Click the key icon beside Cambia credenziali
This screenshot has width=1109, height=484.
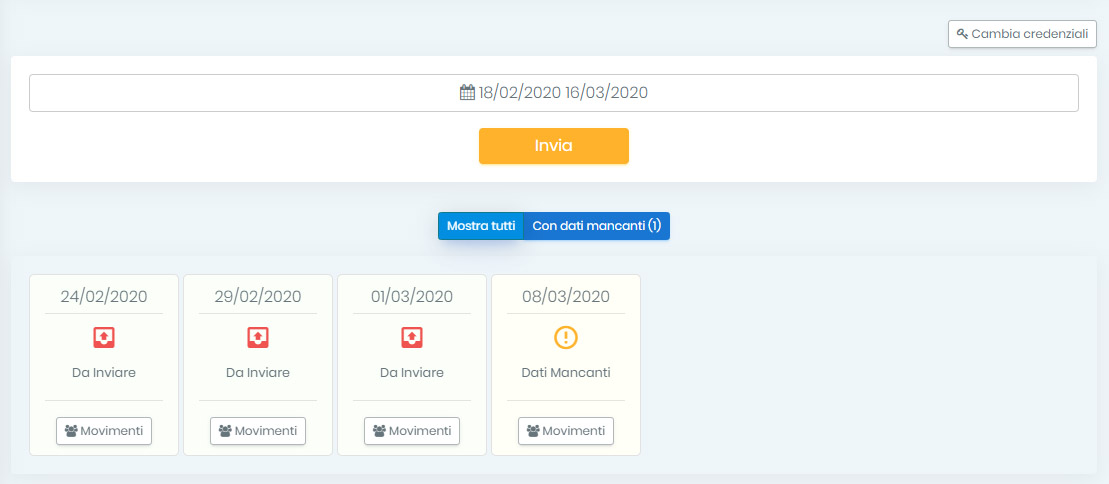tap(962, 34)
